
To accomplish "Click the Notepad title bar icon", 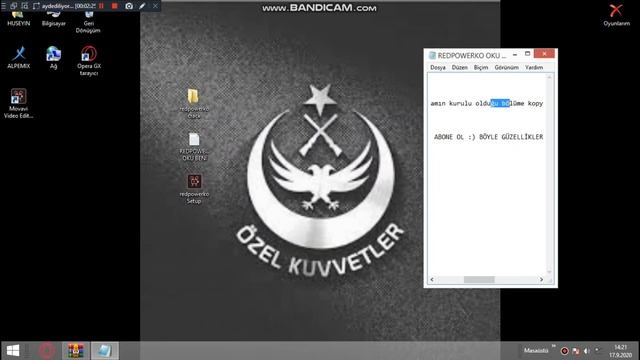I will [x=432, y=55].
